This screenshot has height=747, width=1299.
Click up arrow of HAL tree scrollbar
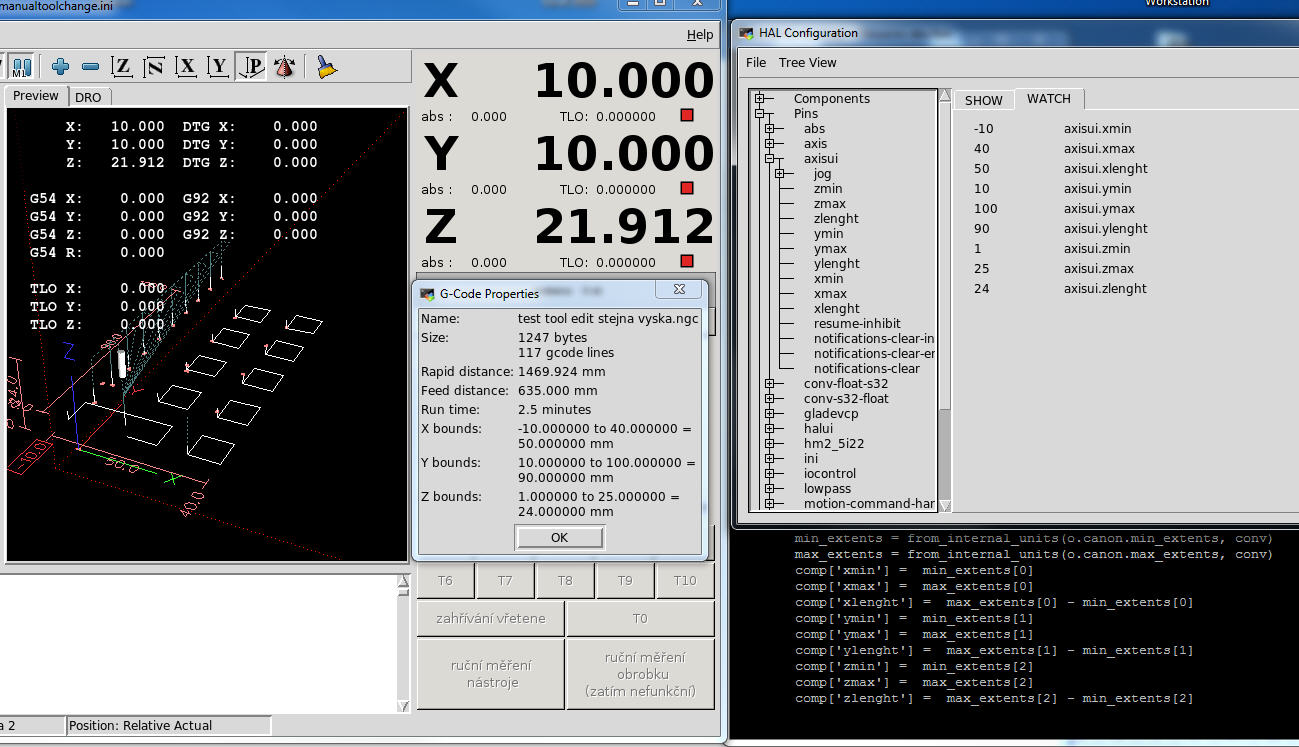[945, 97]
